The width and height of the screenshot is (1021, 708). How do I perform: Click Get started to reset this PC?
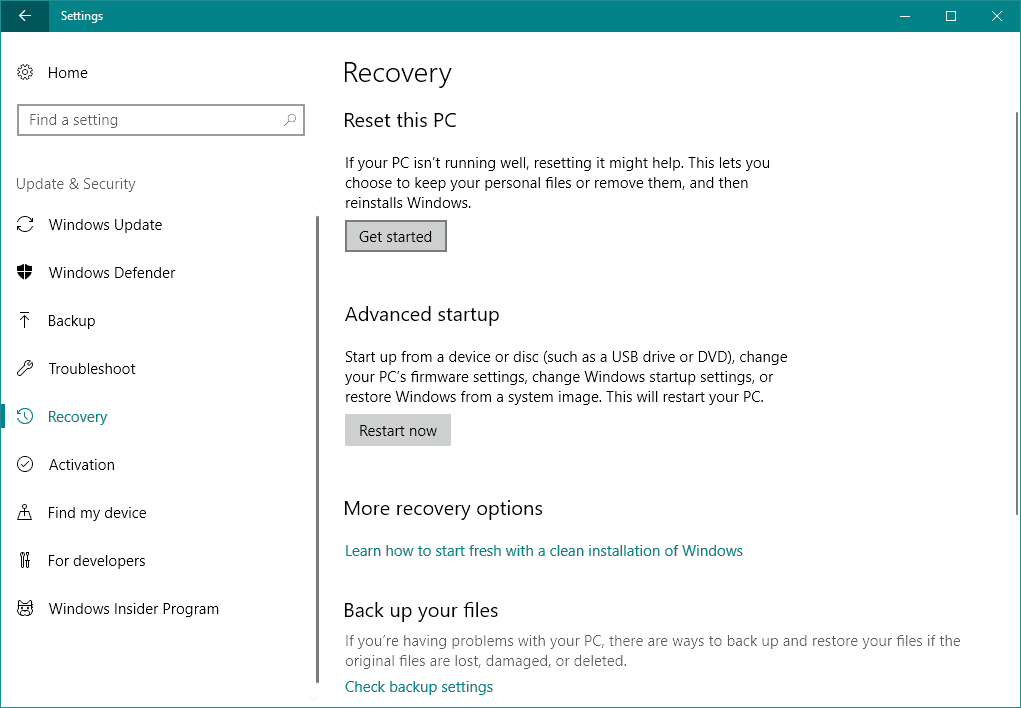396,236
